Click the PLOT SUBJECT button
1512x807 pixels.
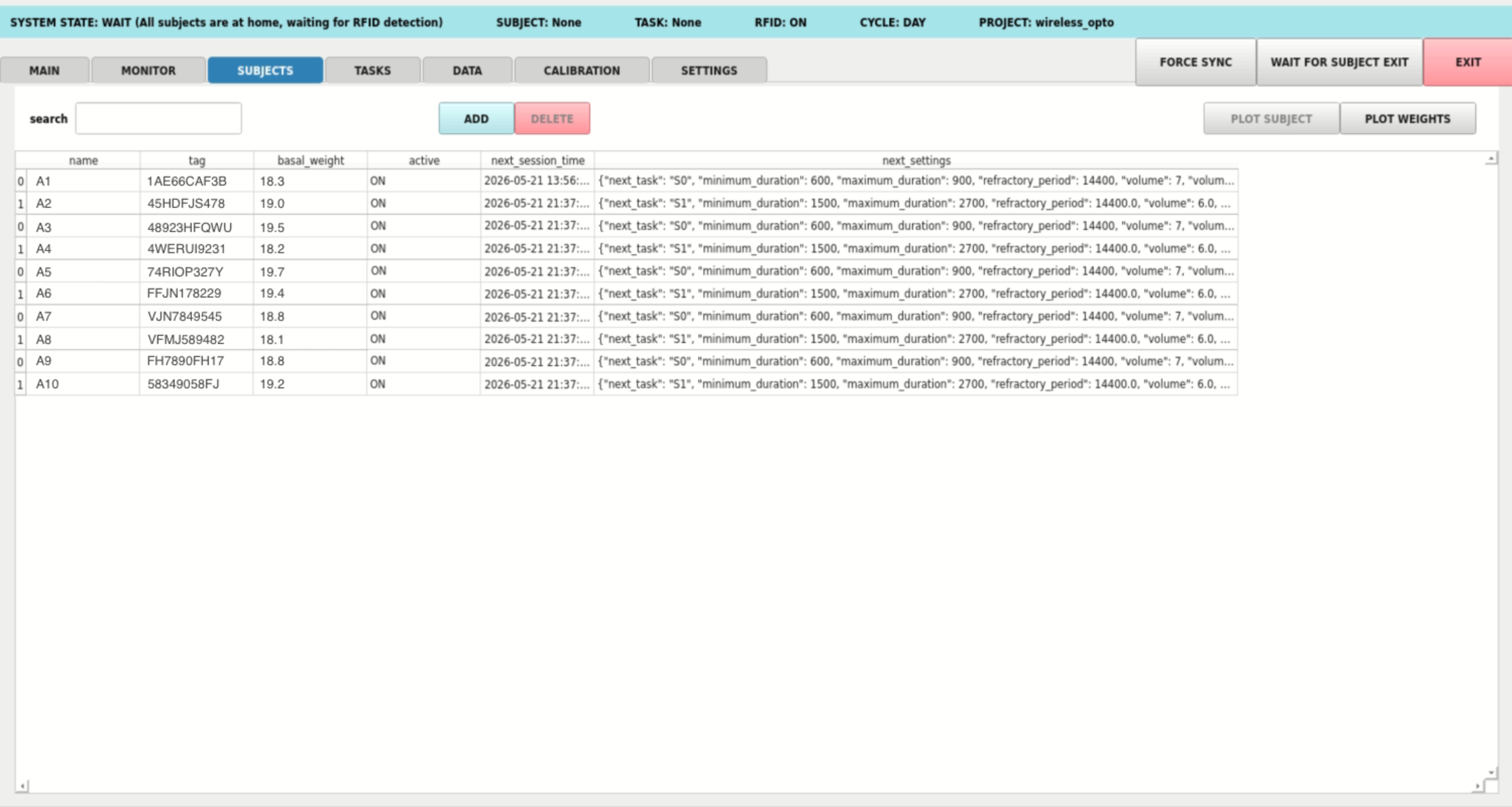pos(1271,118)
